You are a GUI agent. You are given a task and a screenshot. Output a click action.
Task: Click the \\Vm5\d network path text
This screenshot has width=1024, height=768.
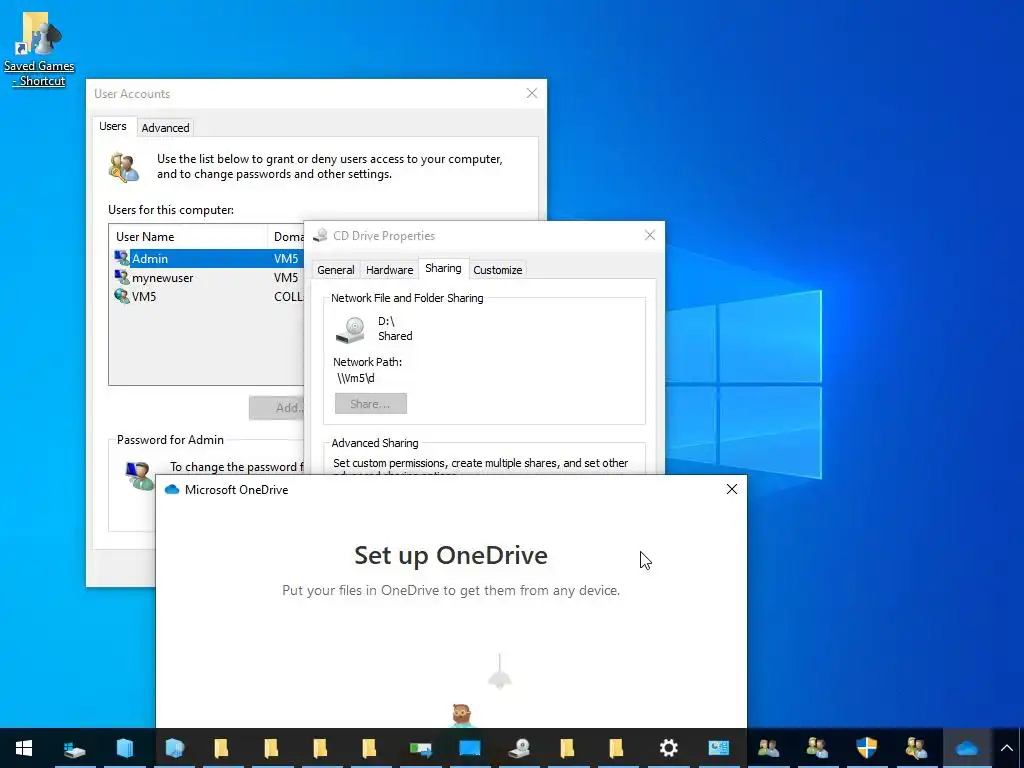pos(356,377)
